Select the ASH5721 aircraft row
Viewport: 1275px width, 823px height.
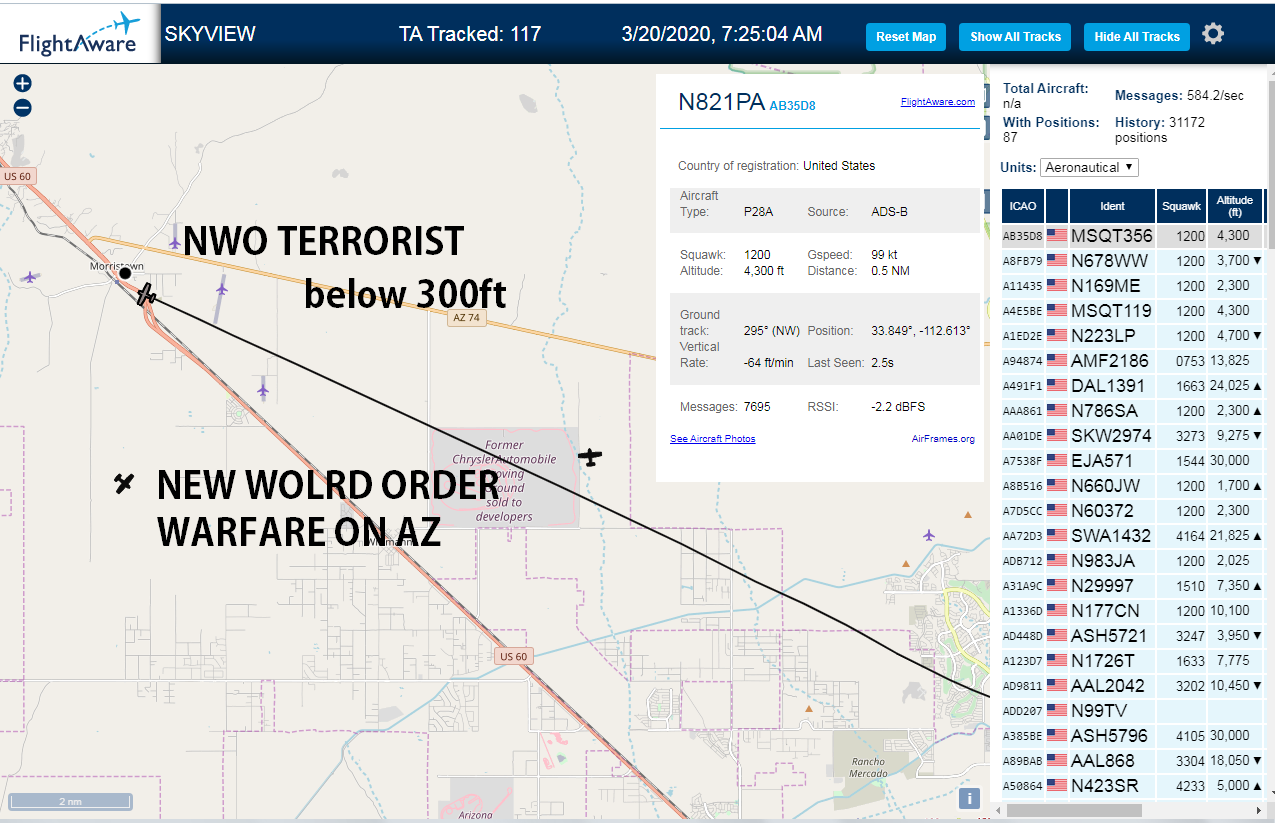coord(1132,636)
